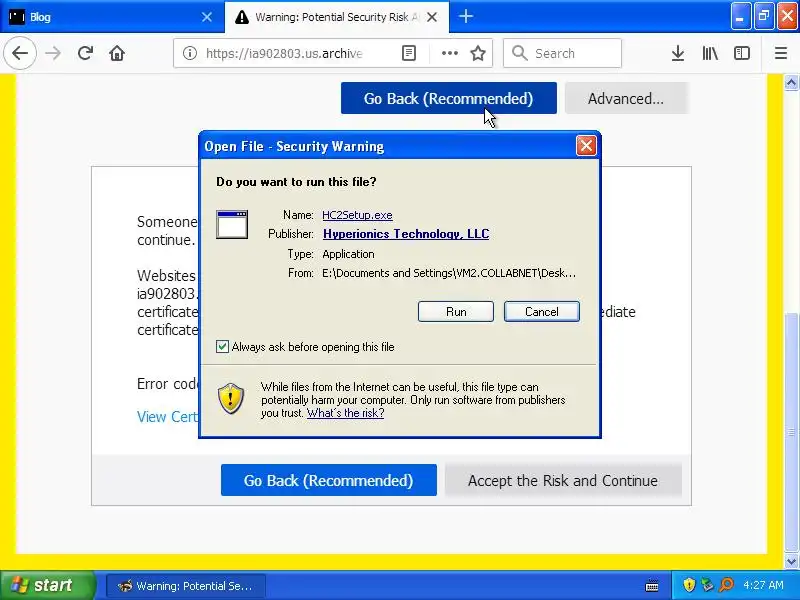This screenshot has height=600, width=800.
Task: Open the What's the risk? link
Action: (345, 413)
